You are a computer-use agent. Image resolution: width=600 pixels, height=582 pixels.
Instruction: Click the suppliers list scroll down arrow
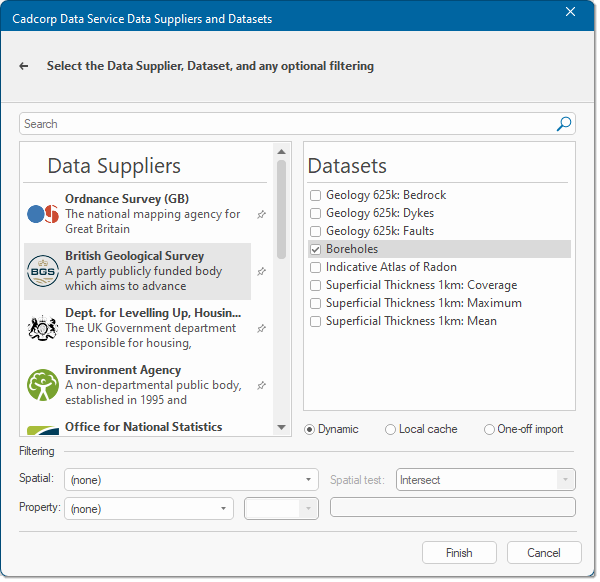282,427
